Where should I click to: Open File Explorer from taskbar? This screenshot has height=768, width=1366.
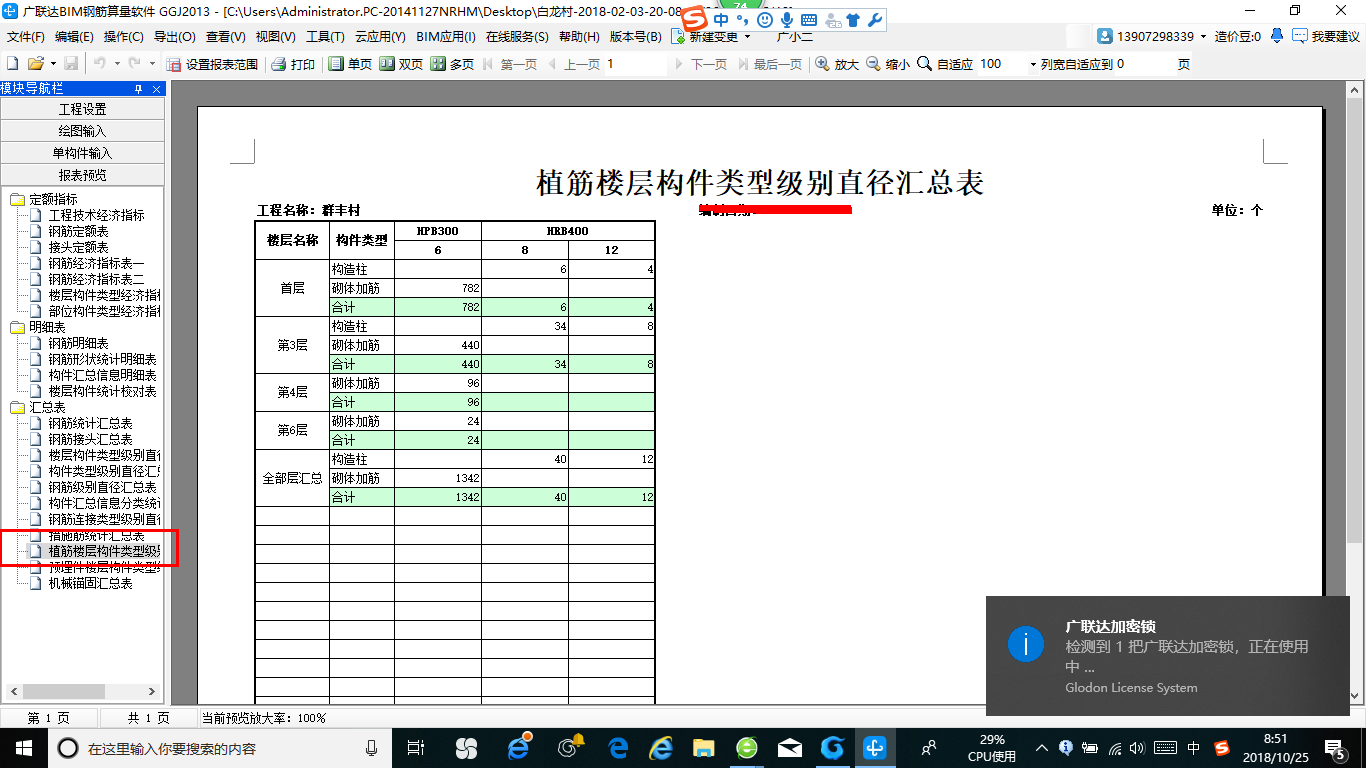tap(704, 747)
